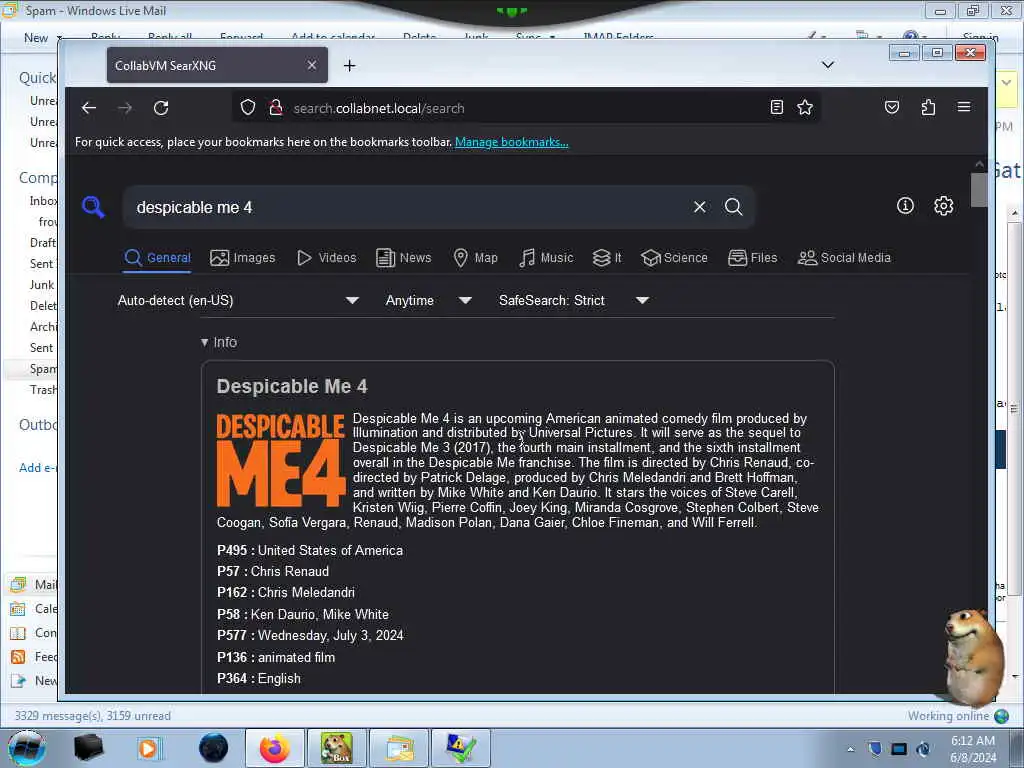This screenshot has height=768, width=1024.
Task: Click the P577 release date value
Action: (330, 635)
